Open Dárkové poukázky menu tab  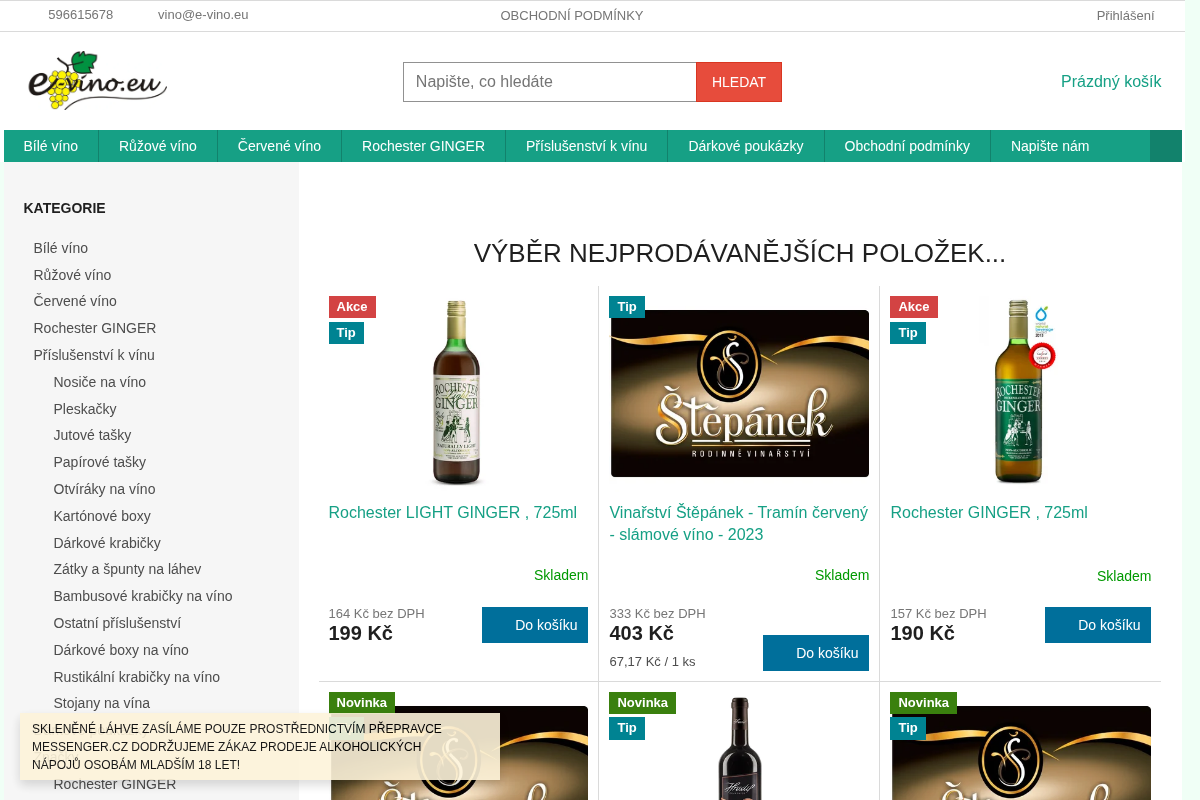tap(746, 146)
